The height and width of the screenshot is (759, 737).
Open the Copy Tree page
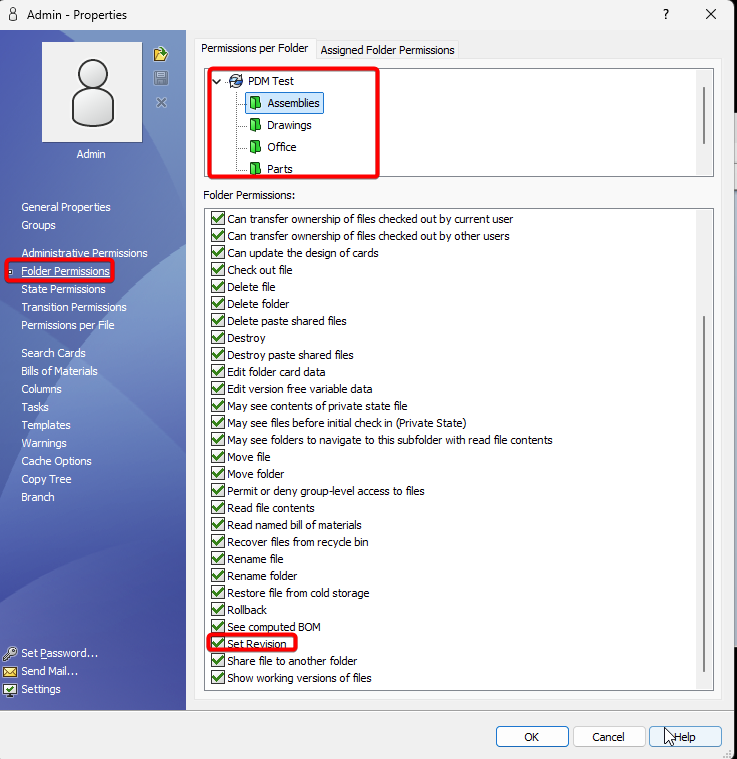click(46, 479)
